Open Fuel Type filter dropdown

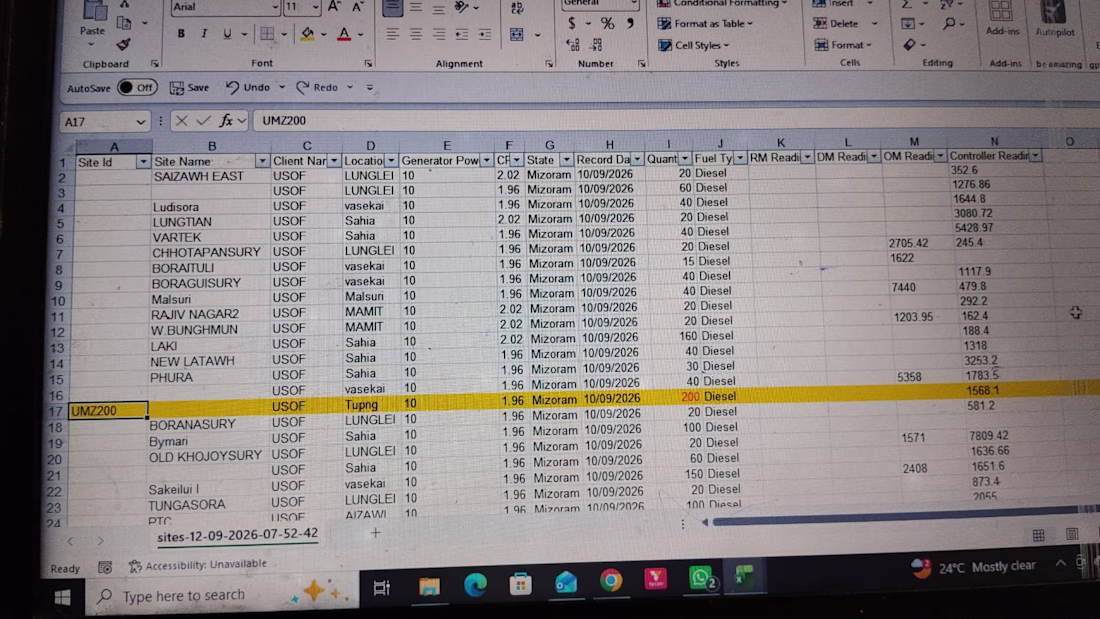740,159
